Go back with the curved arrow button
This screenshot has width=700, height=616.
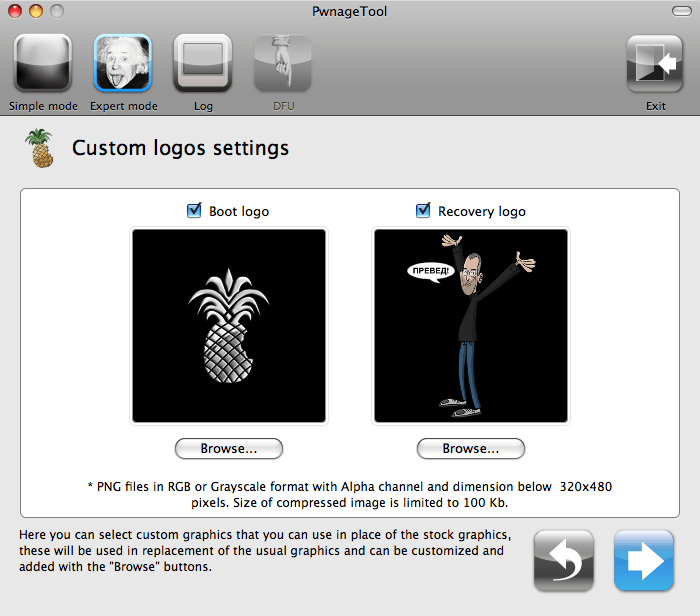click(564, 561)
